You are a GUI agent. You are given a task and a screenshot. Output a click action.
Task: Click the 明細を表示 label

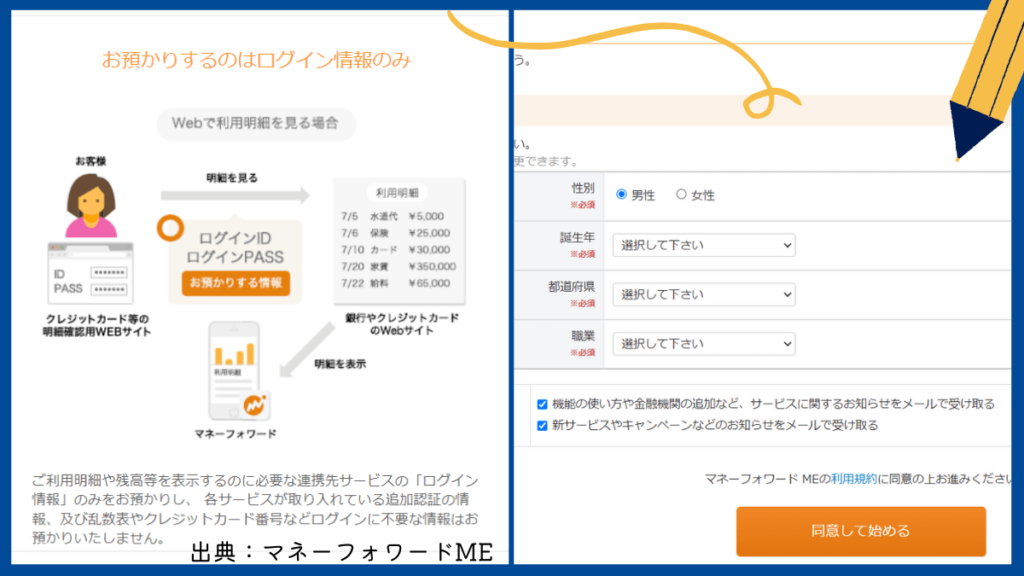pos(340,364)
